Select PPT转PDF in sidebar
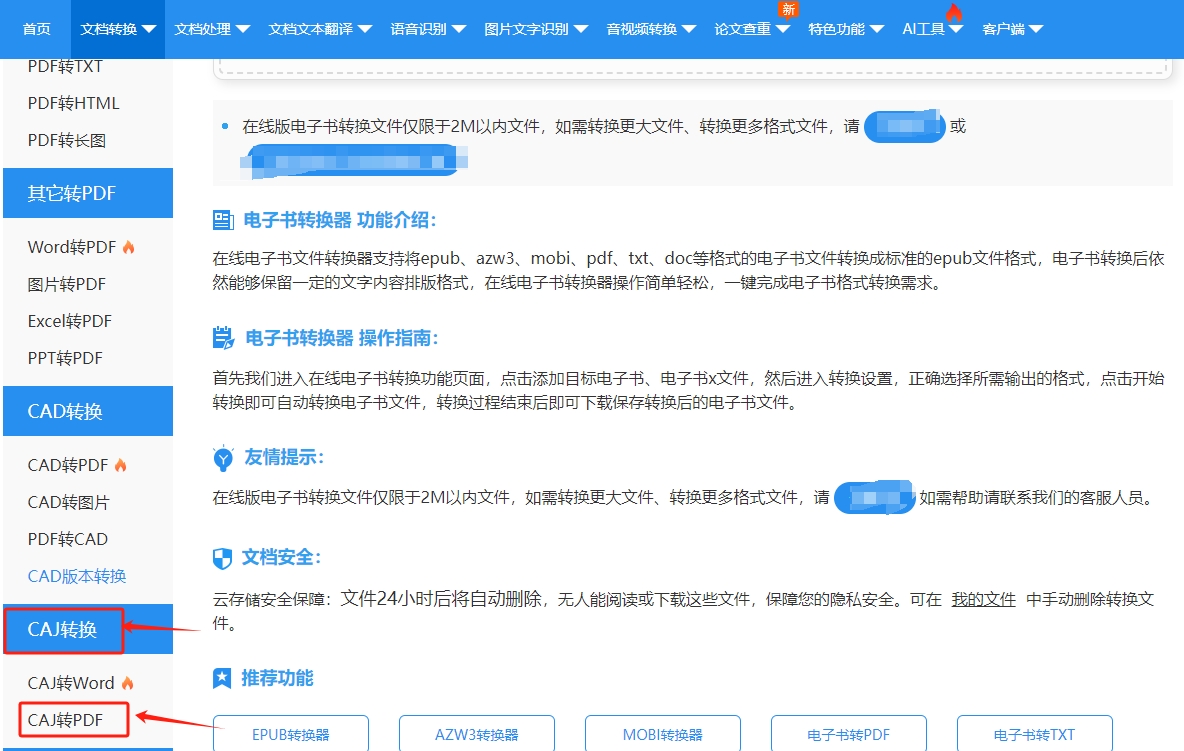The image size is (1184, 751). (x=65, y=358)
